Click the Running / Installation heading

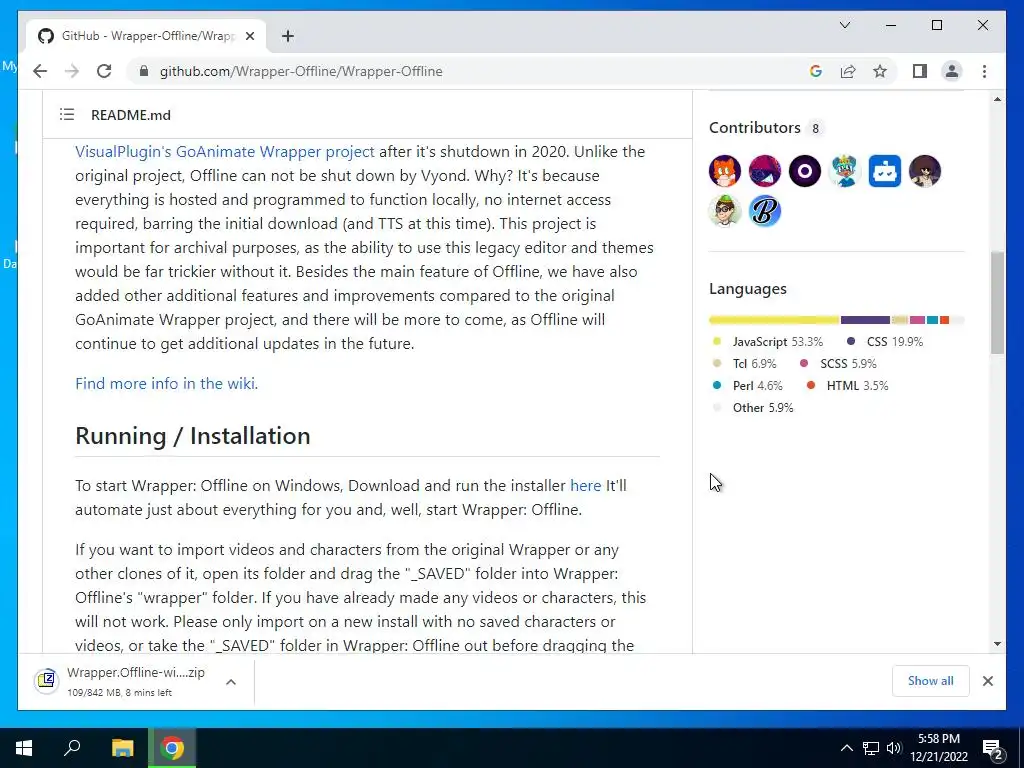(193, 436)
